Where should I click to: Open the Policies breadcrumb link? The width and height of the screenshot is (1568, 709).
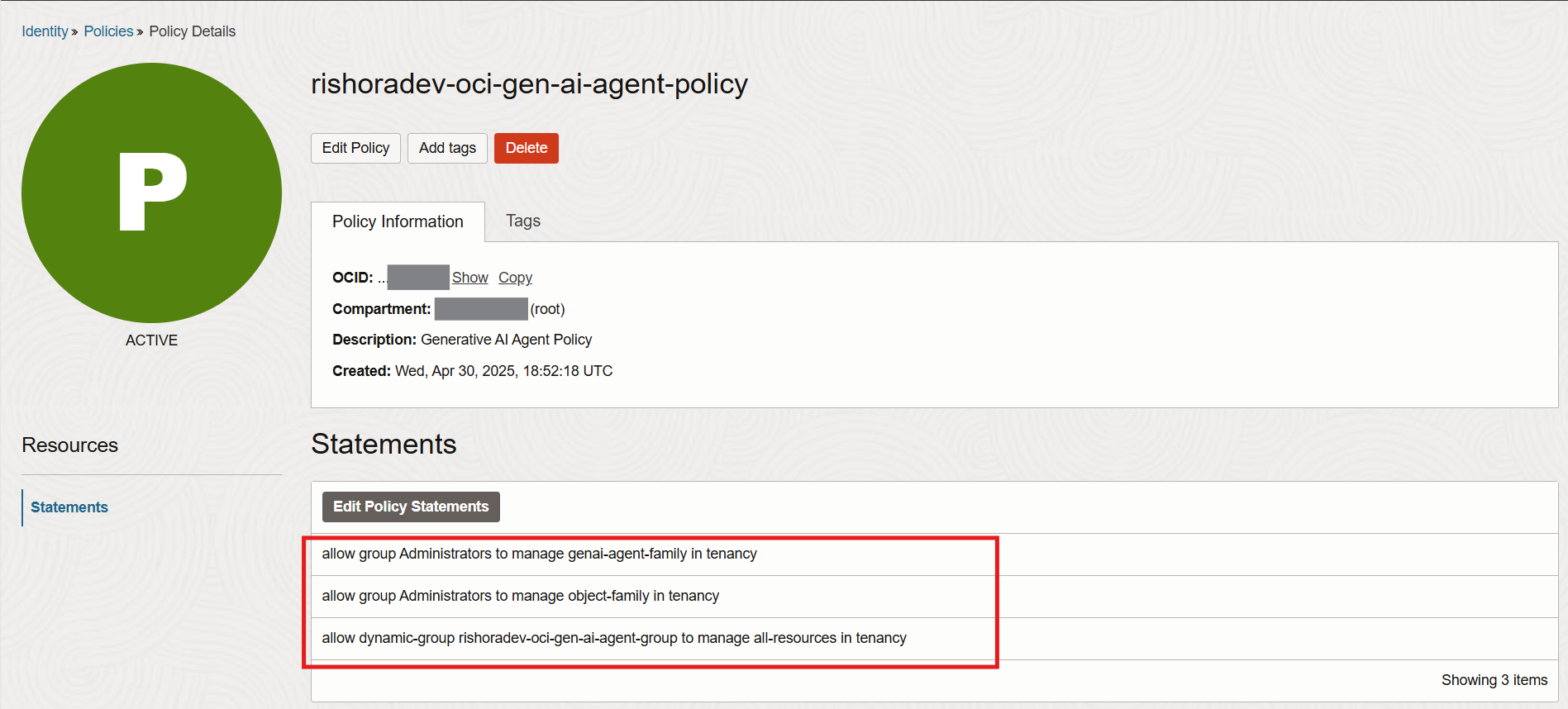point(108,31)
